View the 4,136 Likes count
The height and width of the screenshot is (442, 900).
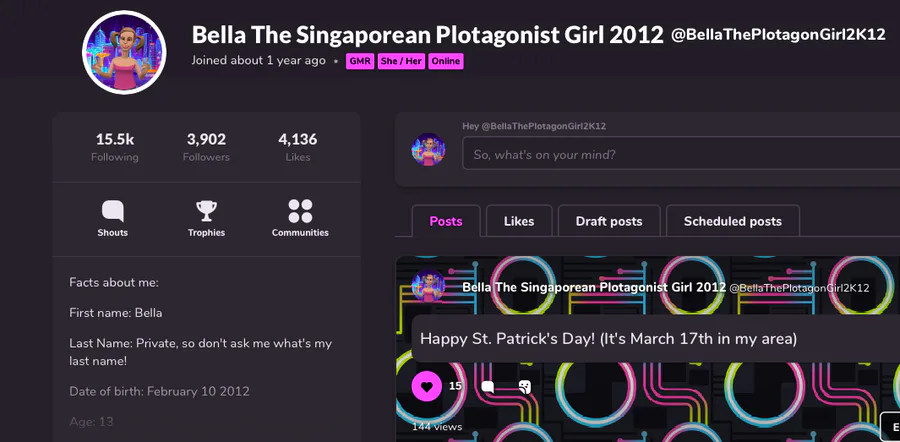297,147
